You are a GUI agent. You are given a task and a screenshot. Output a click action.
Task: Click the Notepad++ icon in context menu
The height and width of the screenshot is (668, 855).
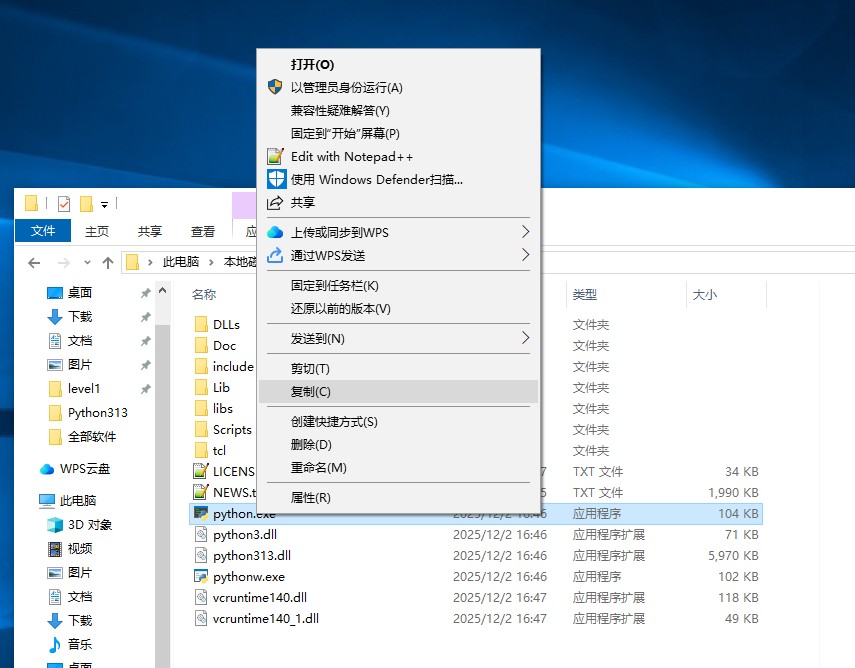pos(275,157)
